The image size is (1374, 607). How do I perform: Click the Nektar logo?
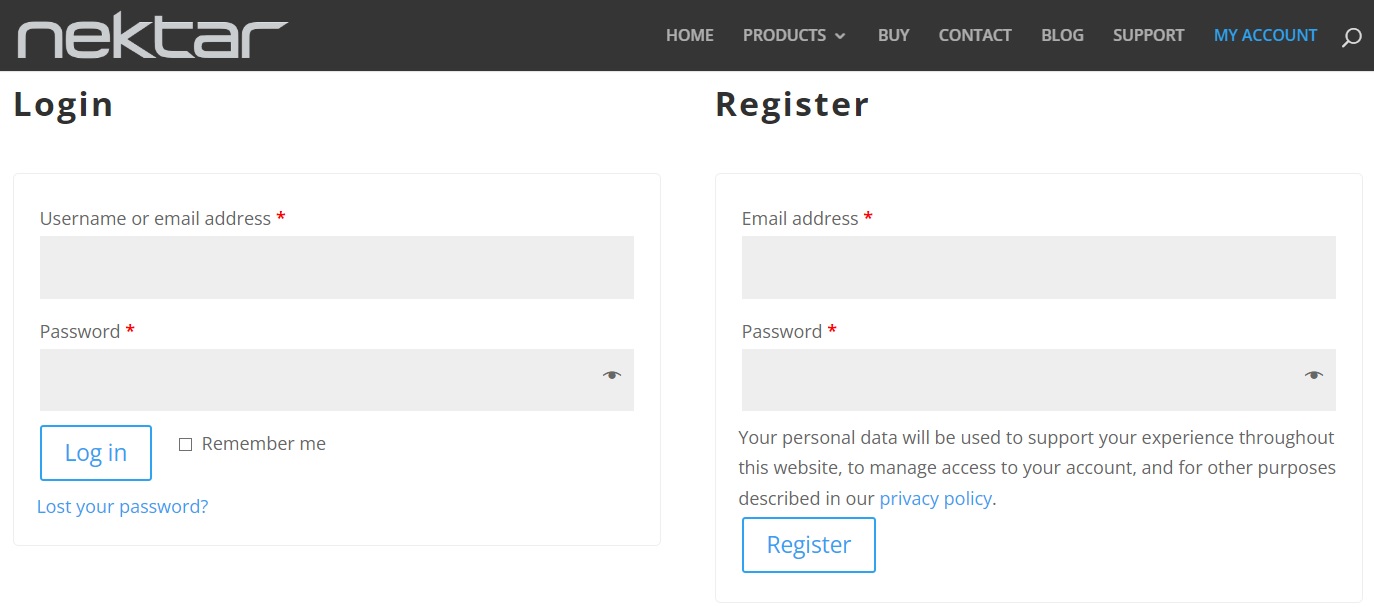click(x=152, y=37)
